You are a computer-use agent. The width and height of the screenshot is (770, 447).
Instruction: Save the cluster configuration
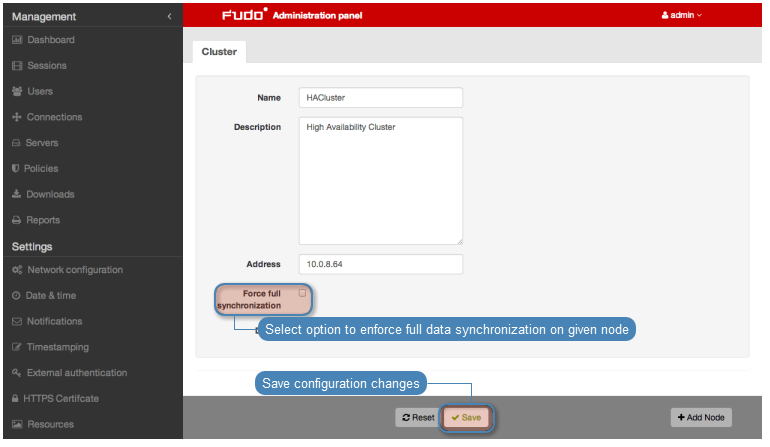[x=466, y=418]
